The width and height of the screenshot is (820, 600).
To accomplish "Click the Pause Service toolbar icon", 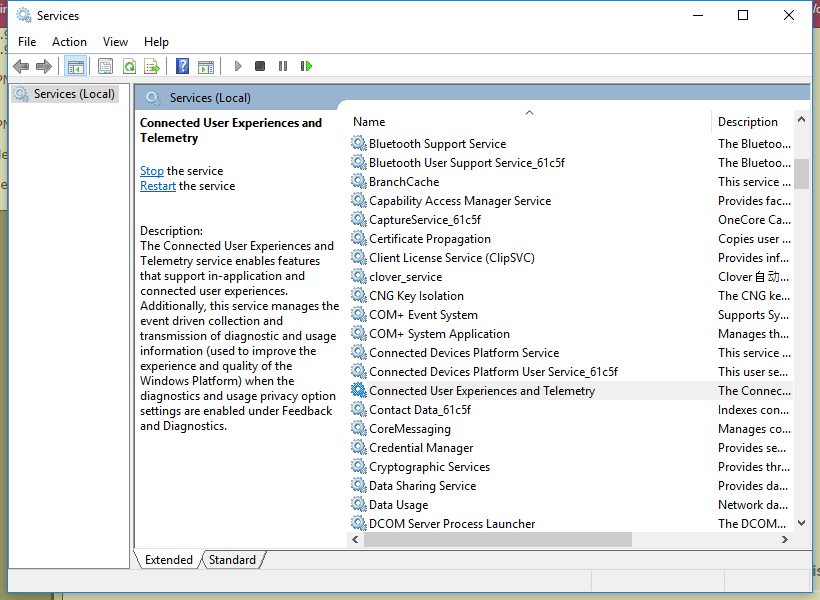I will pos(283,66).
